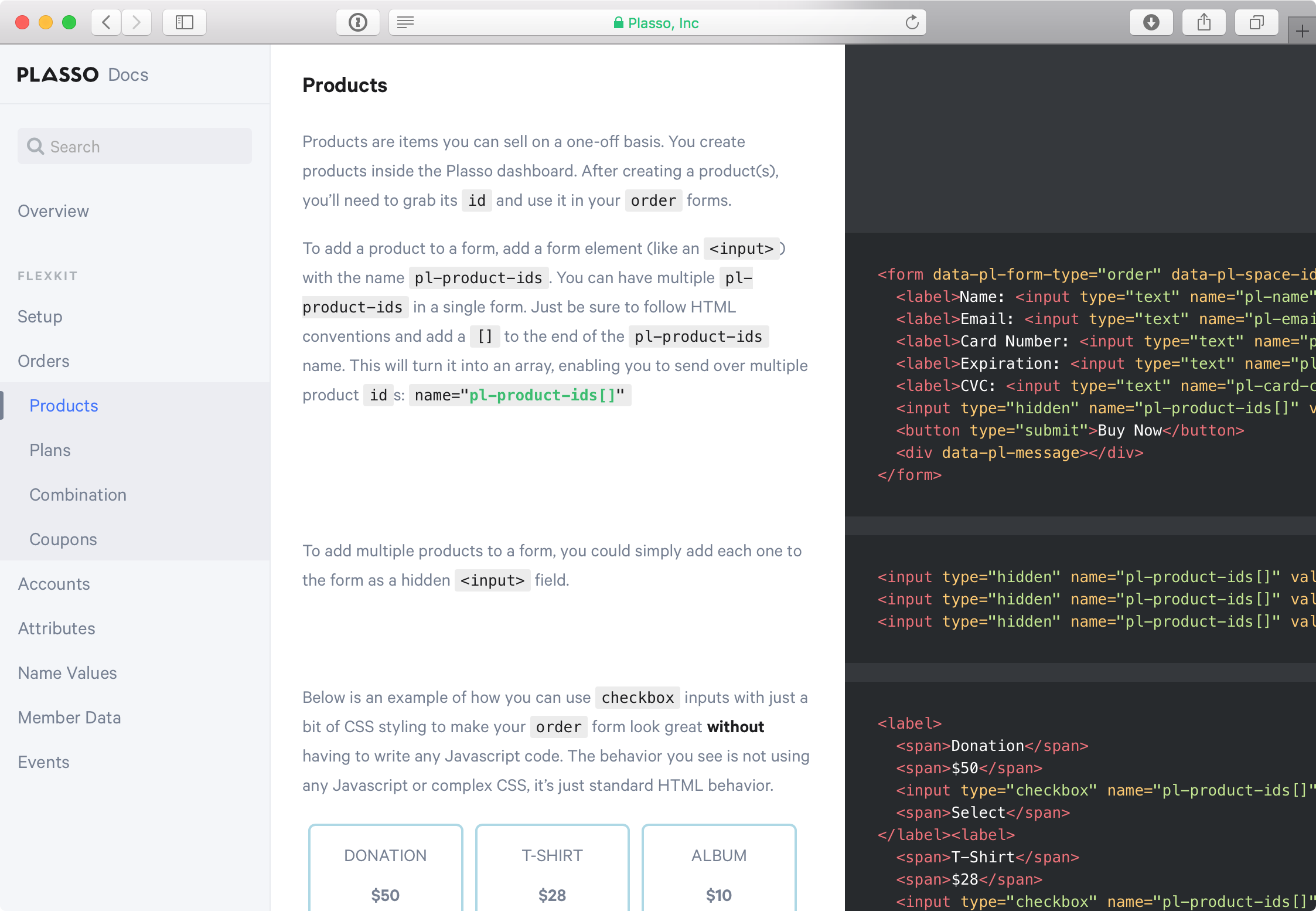
Task: Click the Plasso, Inc address bar
Action: (x=657, y=23)
